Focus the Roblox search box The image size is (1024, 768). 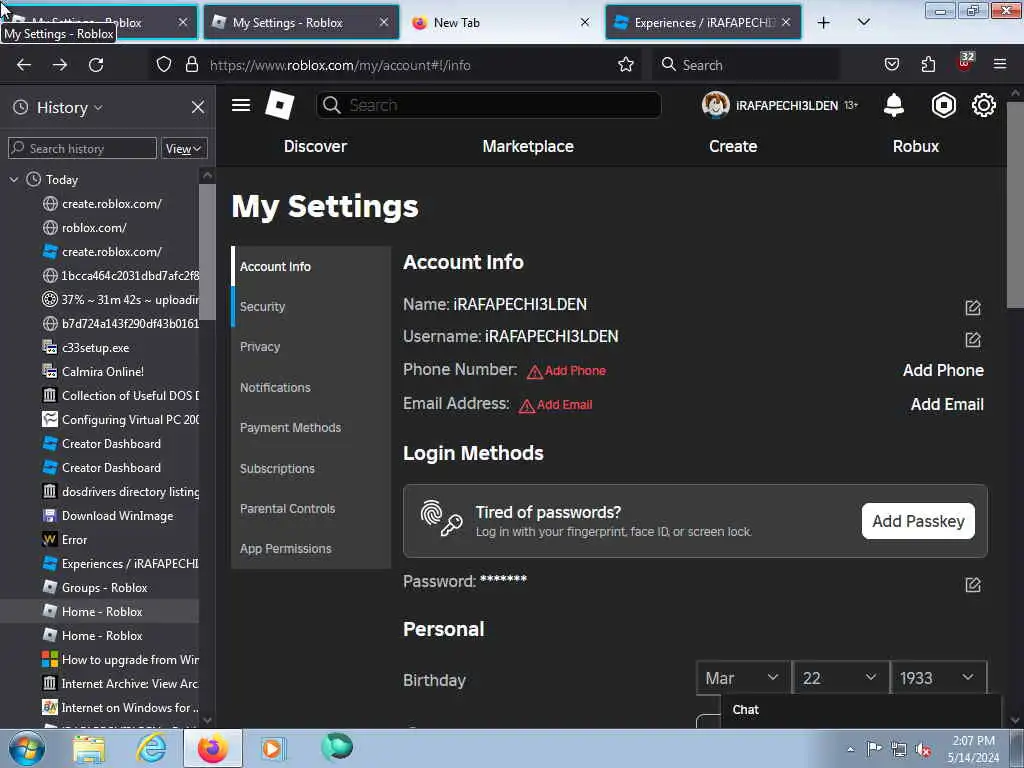tap(488, 105)
